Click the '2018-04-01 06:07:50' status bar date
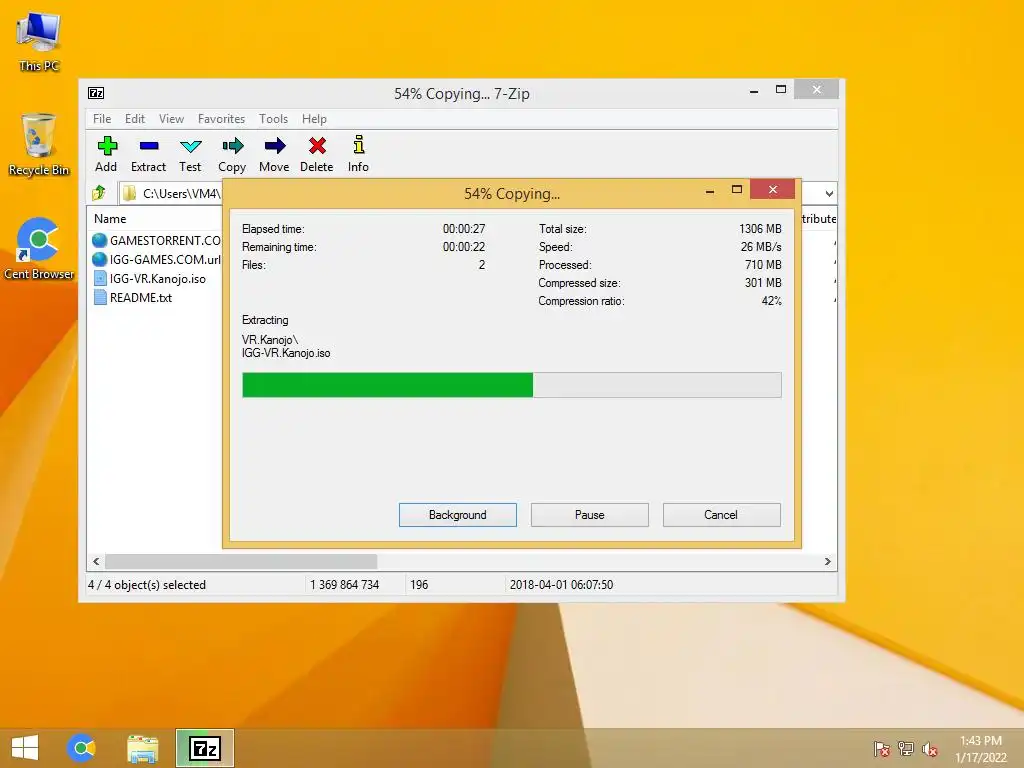 coord(562,584)
